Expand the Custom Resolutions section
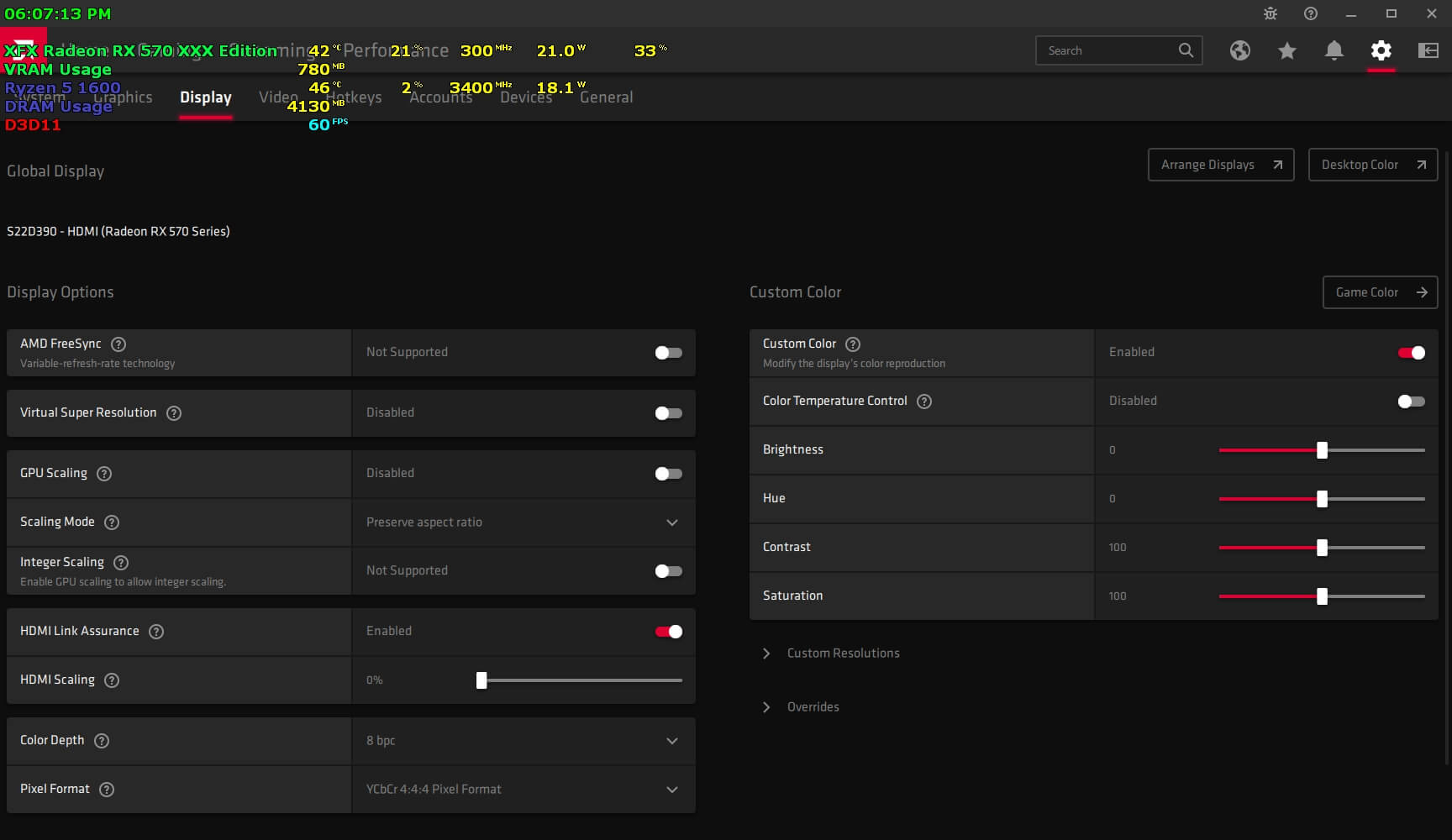Screen dimensions: 1452x840 (x=843, y=654)
